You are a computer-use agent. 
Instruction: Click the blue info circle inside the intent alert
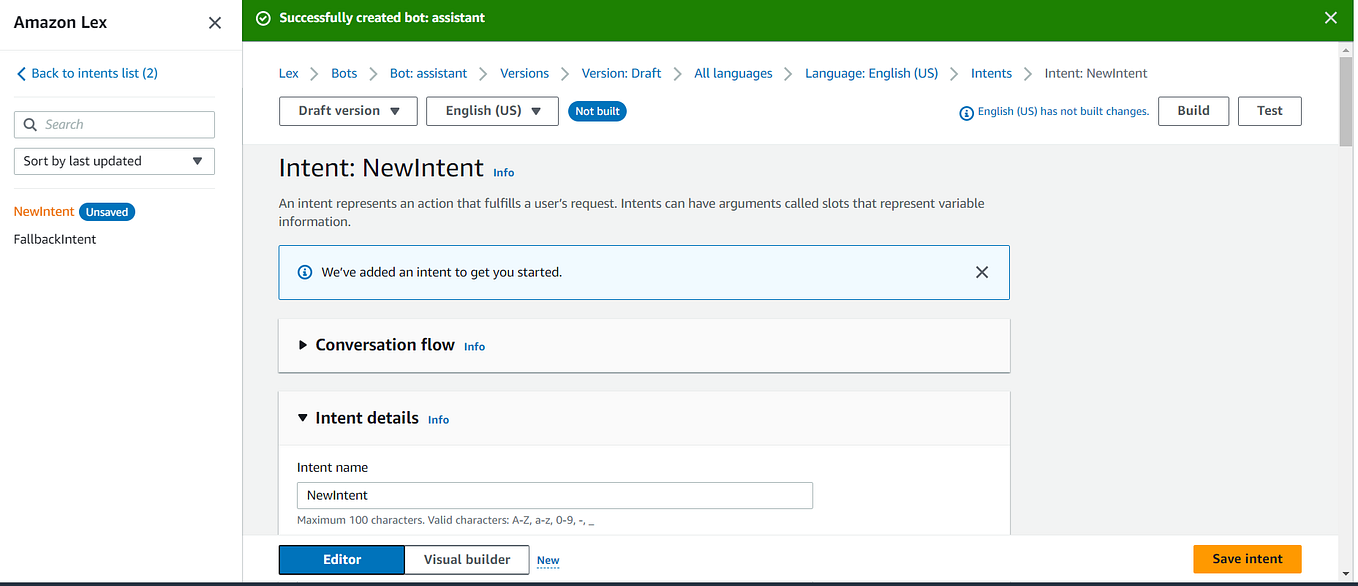point(304,271)
